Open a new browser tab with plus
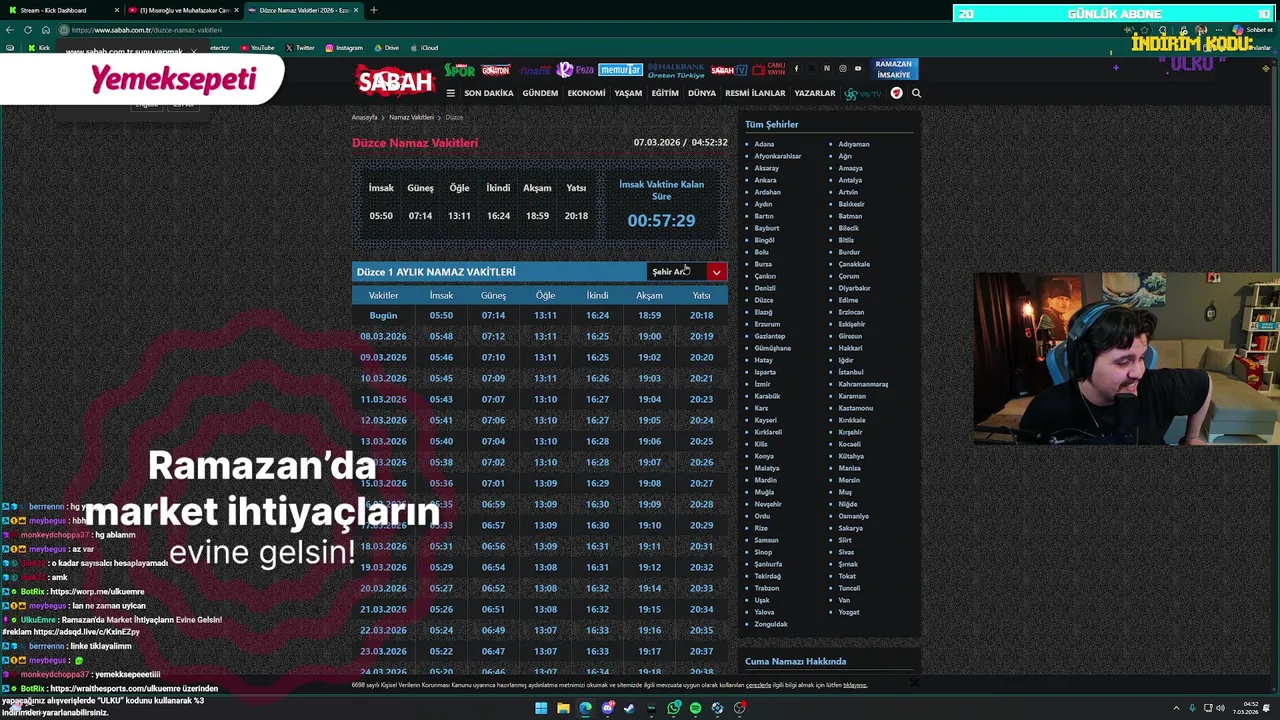This screenshot has height=720, width=1280. [x=373, y=10]
